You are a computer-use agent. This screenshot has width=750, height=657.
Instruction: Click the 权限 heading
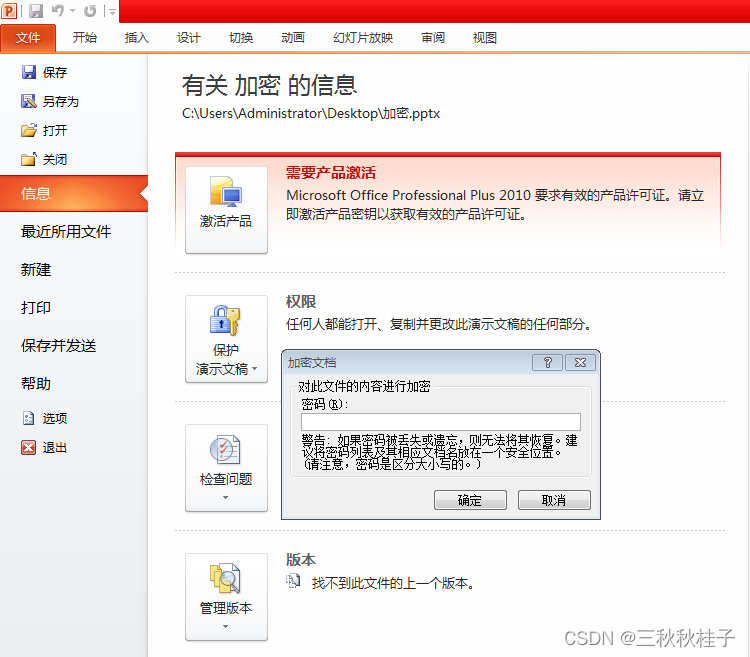[x=301, y=302]
